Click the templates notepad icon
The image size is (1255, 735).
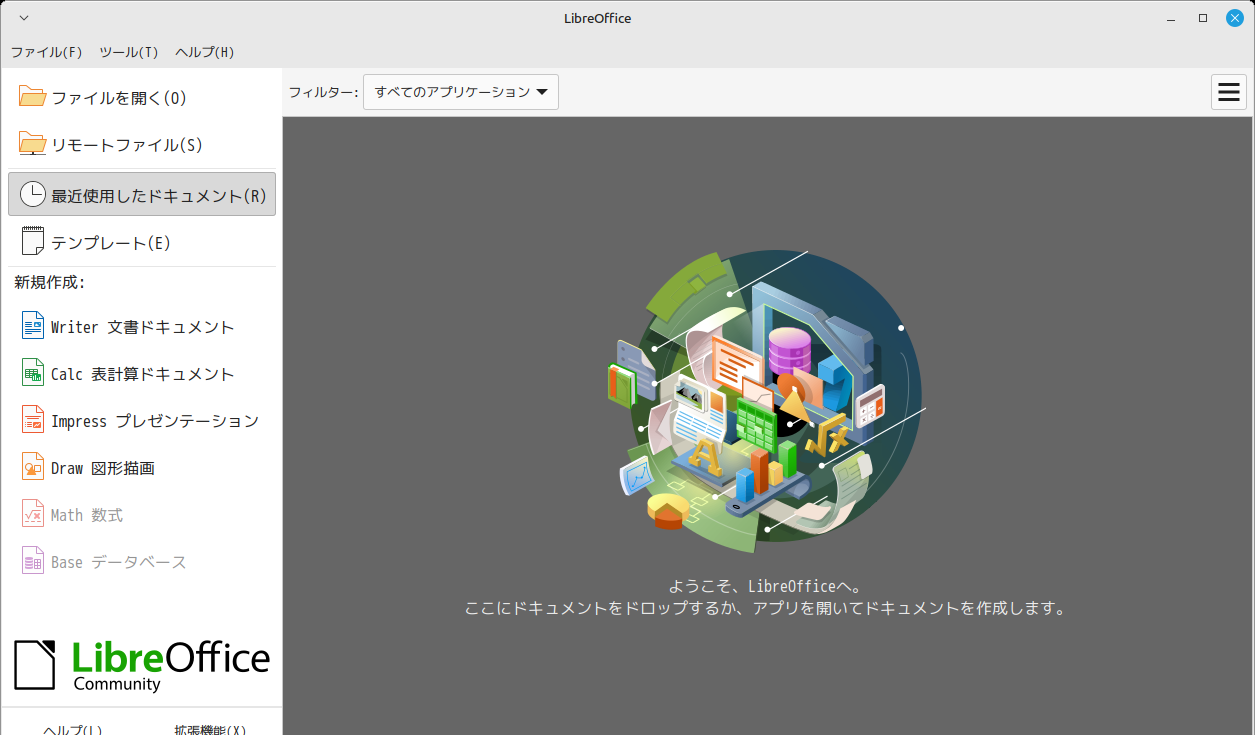pos(33,242)
